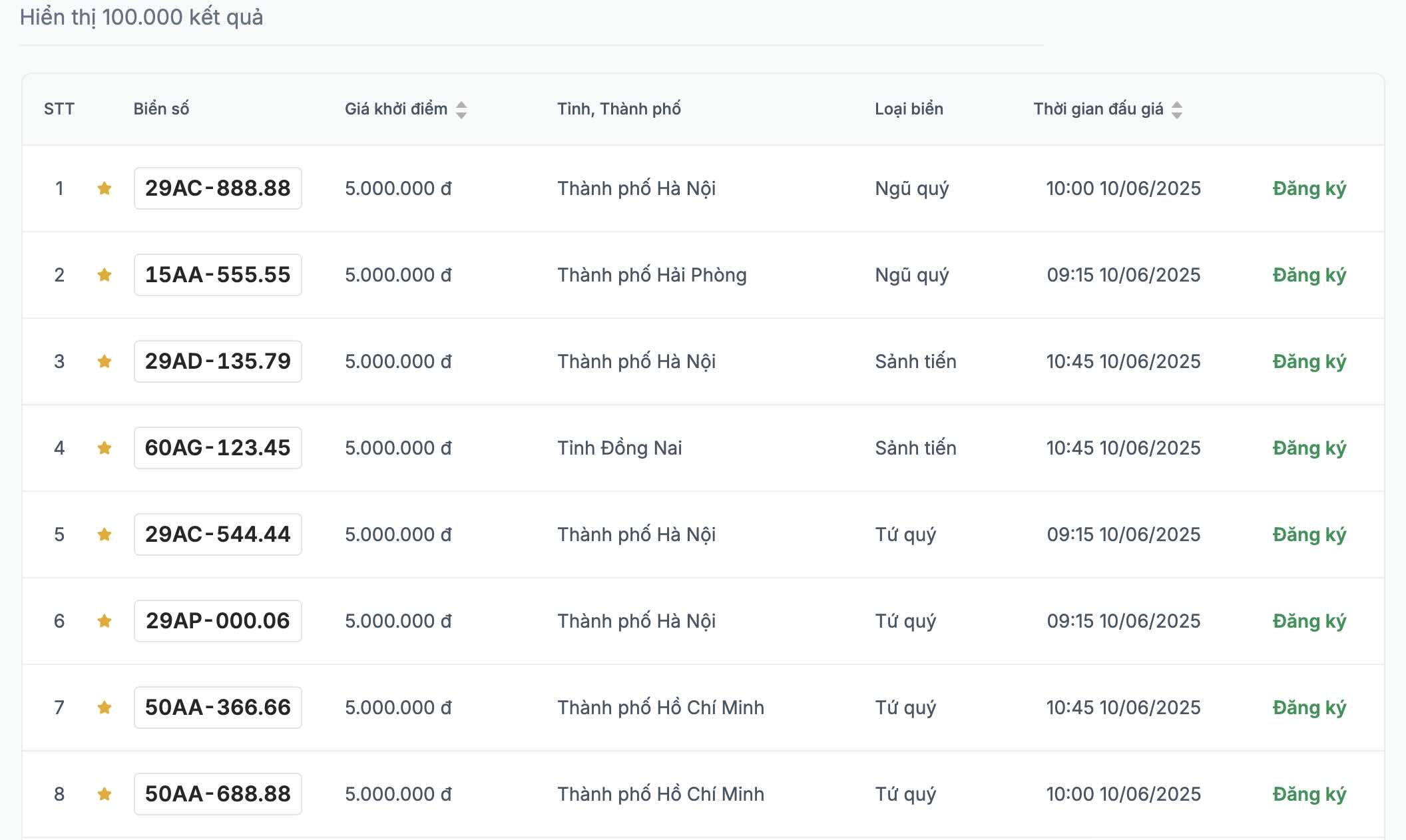Toggle favorite star for plate 50AA-688.88
1406x840 pixels.
(105, 794)
